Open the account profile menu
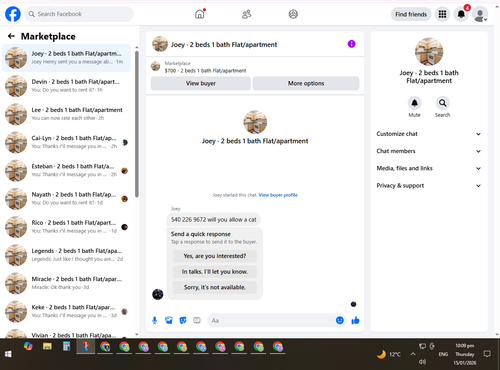Image resolution: width=500 pixels, height=370 pixels. tap(480, 14)
